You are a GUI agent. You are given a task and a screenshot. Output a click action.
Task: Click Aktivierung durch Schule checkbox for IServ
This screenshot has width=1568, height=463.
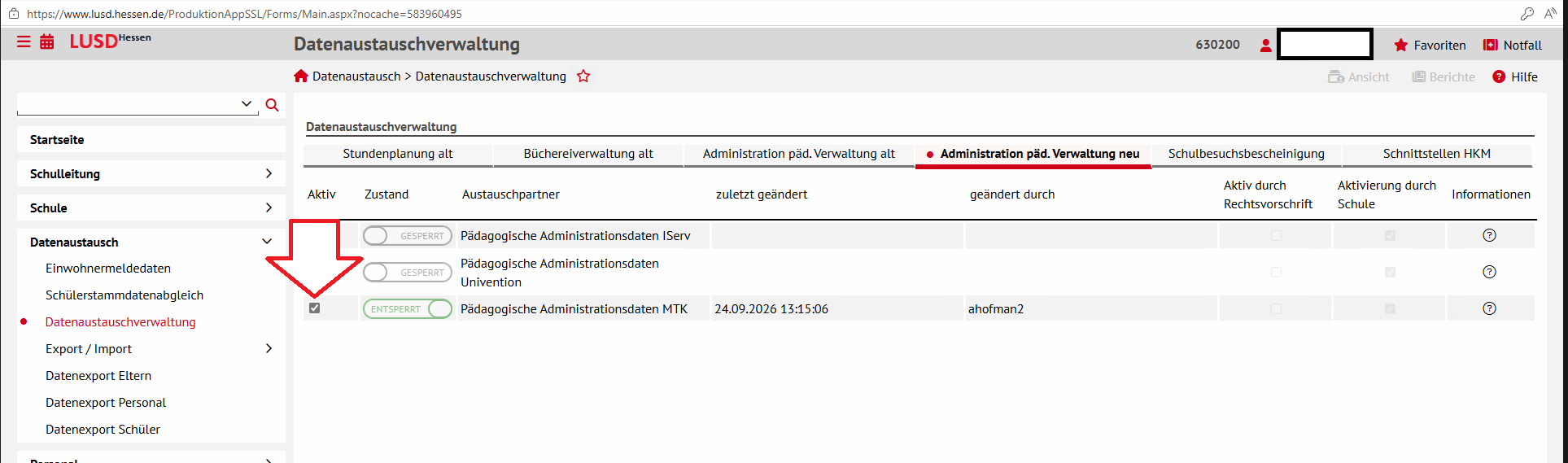[x=1390, y=236]
